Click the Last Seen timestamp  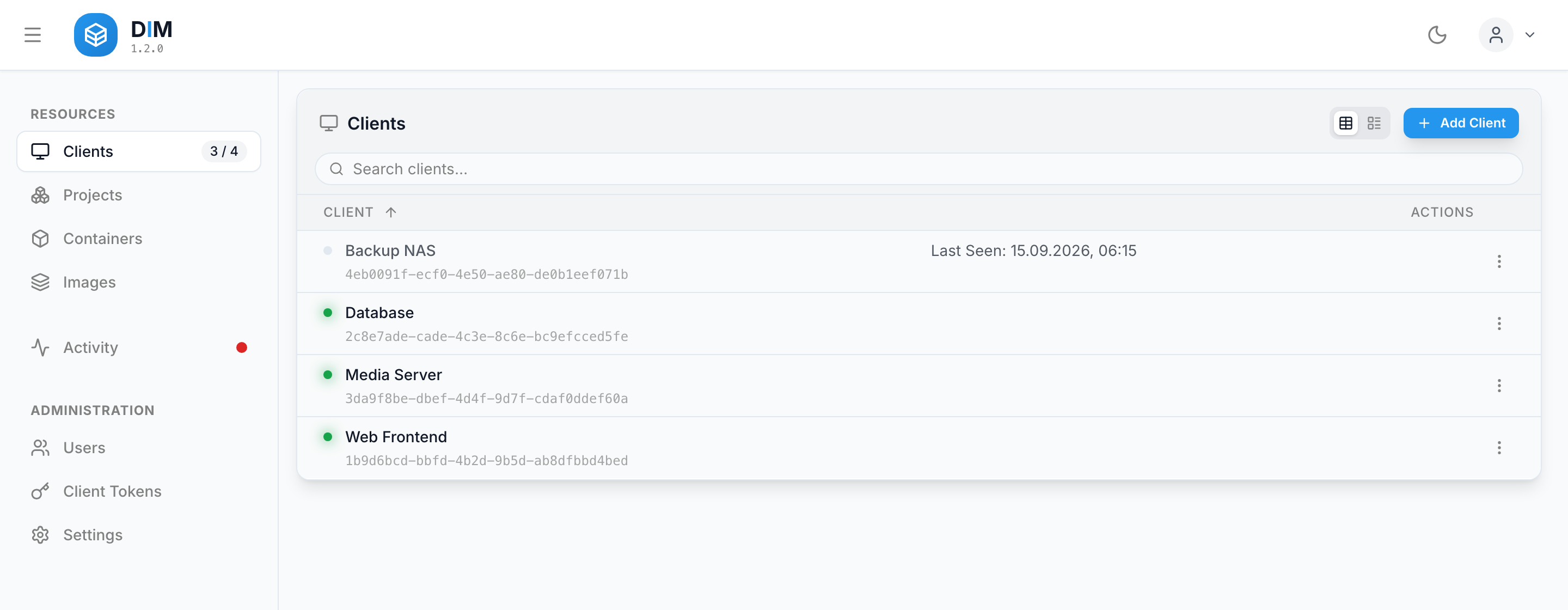click(x=1033, y=250)
